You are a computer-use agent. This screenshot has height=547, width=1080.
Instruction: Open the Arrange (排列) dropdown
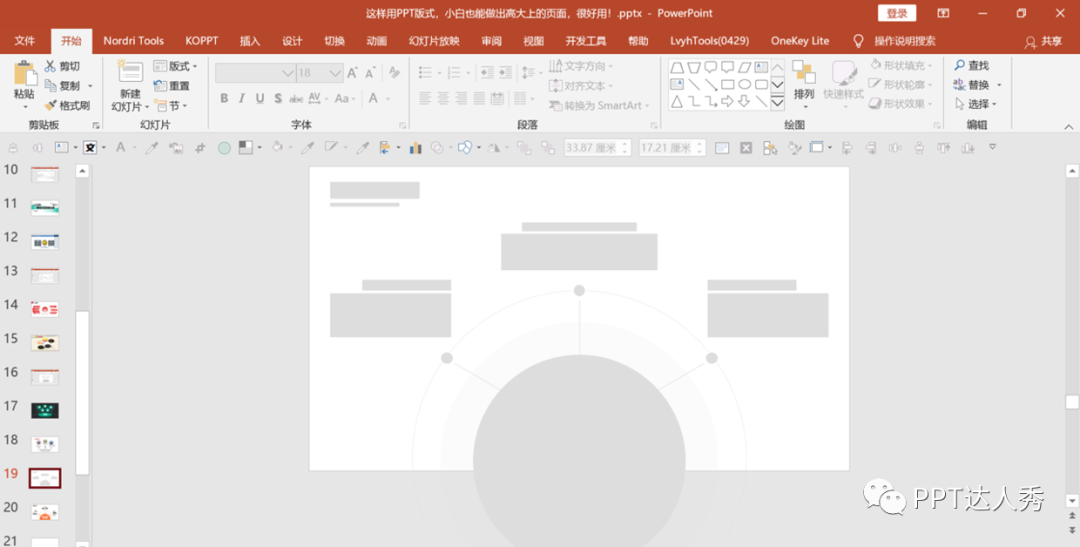[804, 84]
